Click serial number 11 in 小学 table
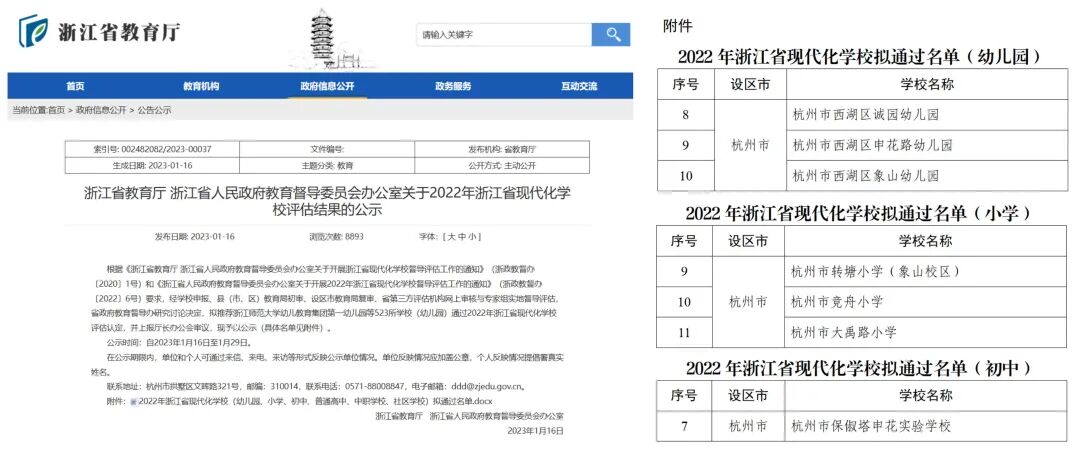Image resolution: width=1080 pixels, height=459 pixels. tap(685, 333)
